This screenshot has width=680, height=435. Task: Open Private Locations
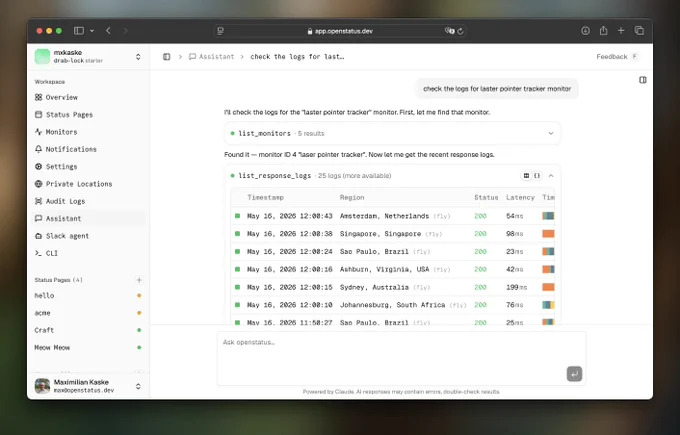[x=88, y=184]
